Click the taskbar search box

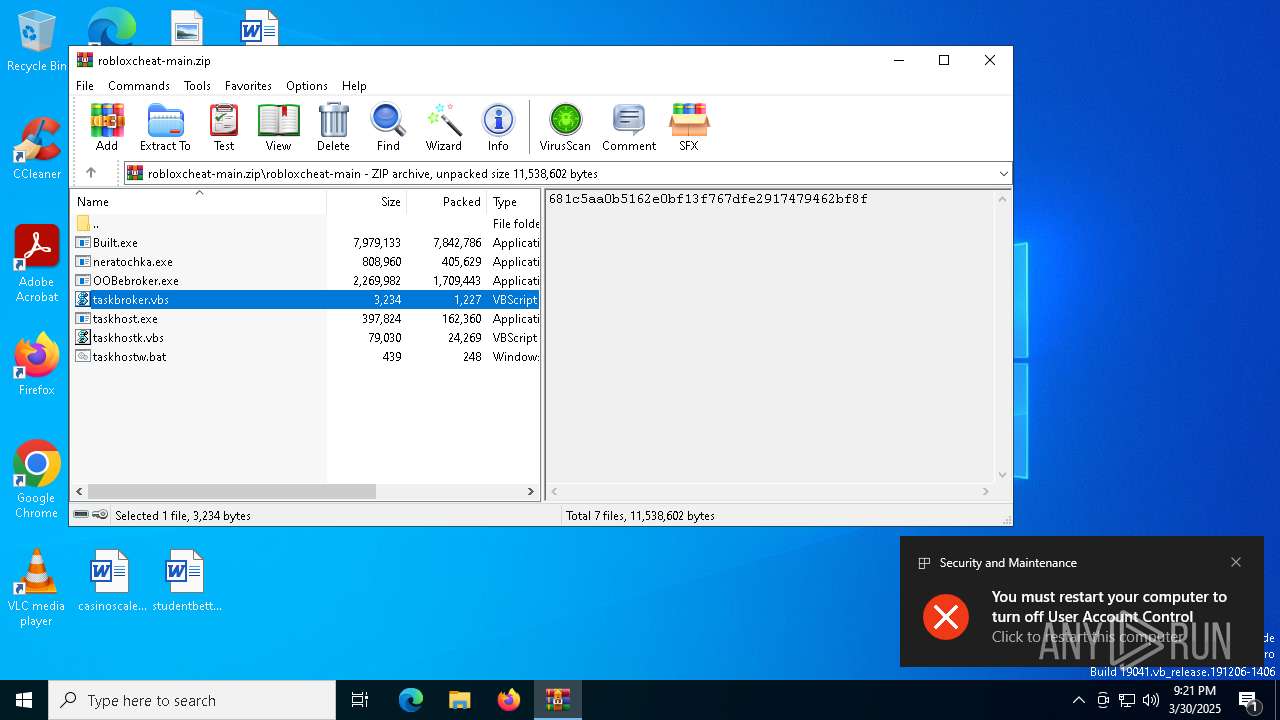[x=192, y=700]
